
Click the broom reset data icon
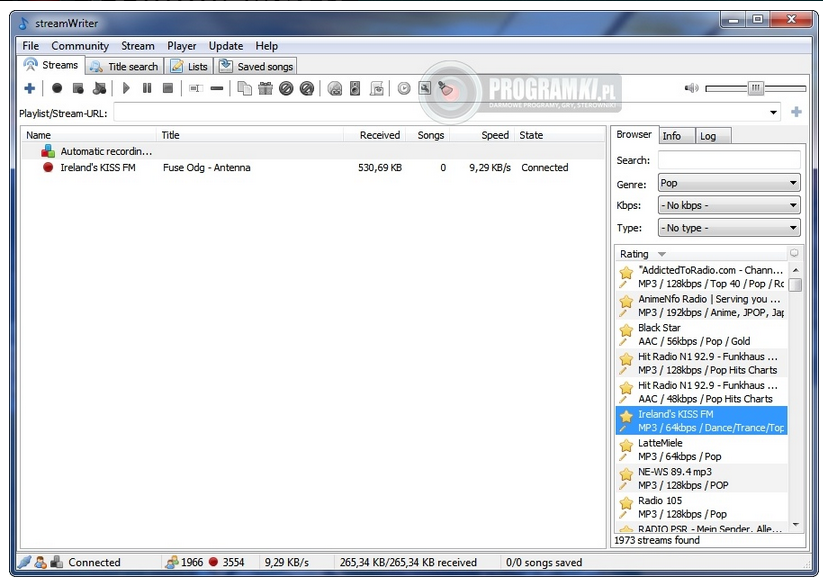tap(446, 88)
